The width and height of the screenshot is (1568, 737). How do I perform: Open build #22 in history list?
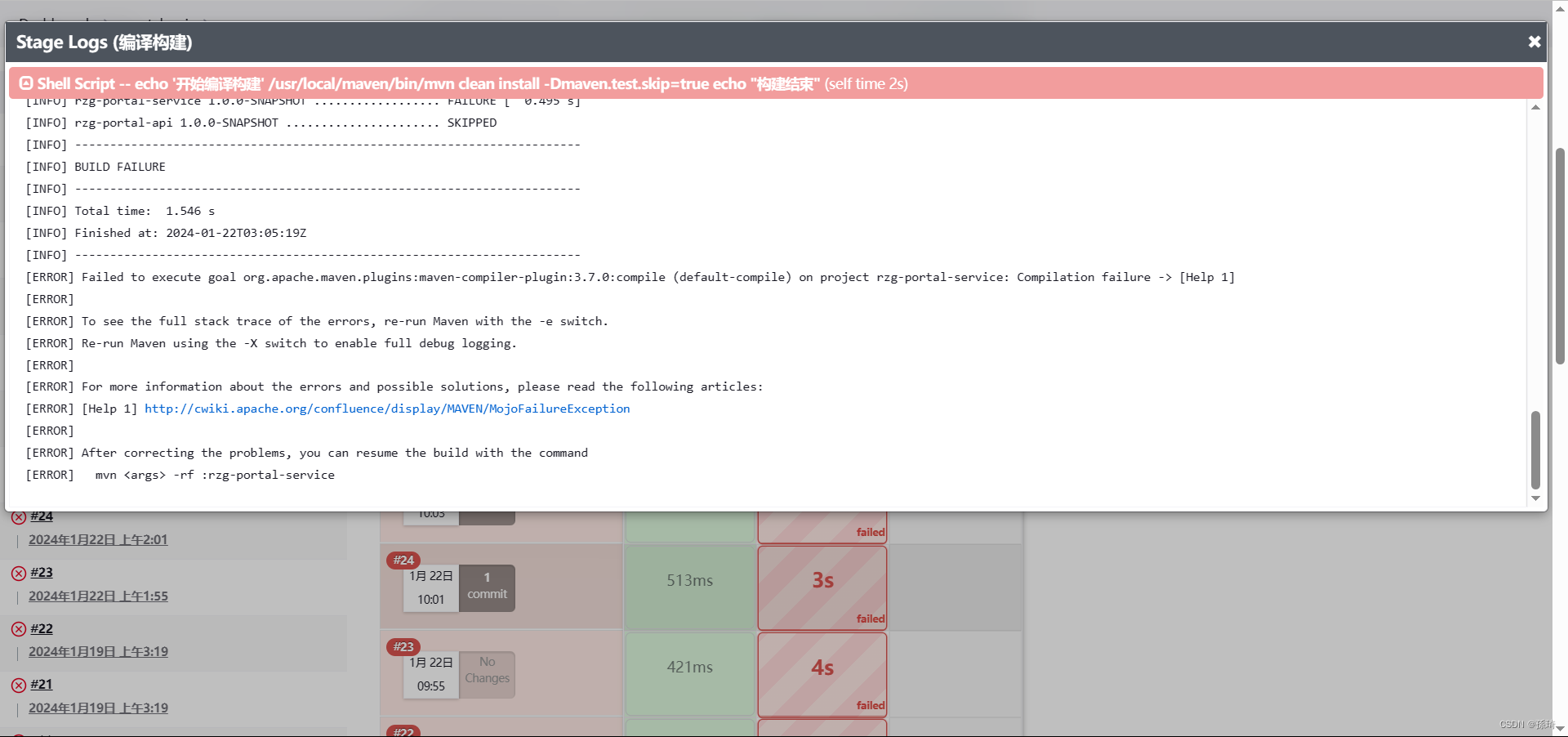(42, 629)
